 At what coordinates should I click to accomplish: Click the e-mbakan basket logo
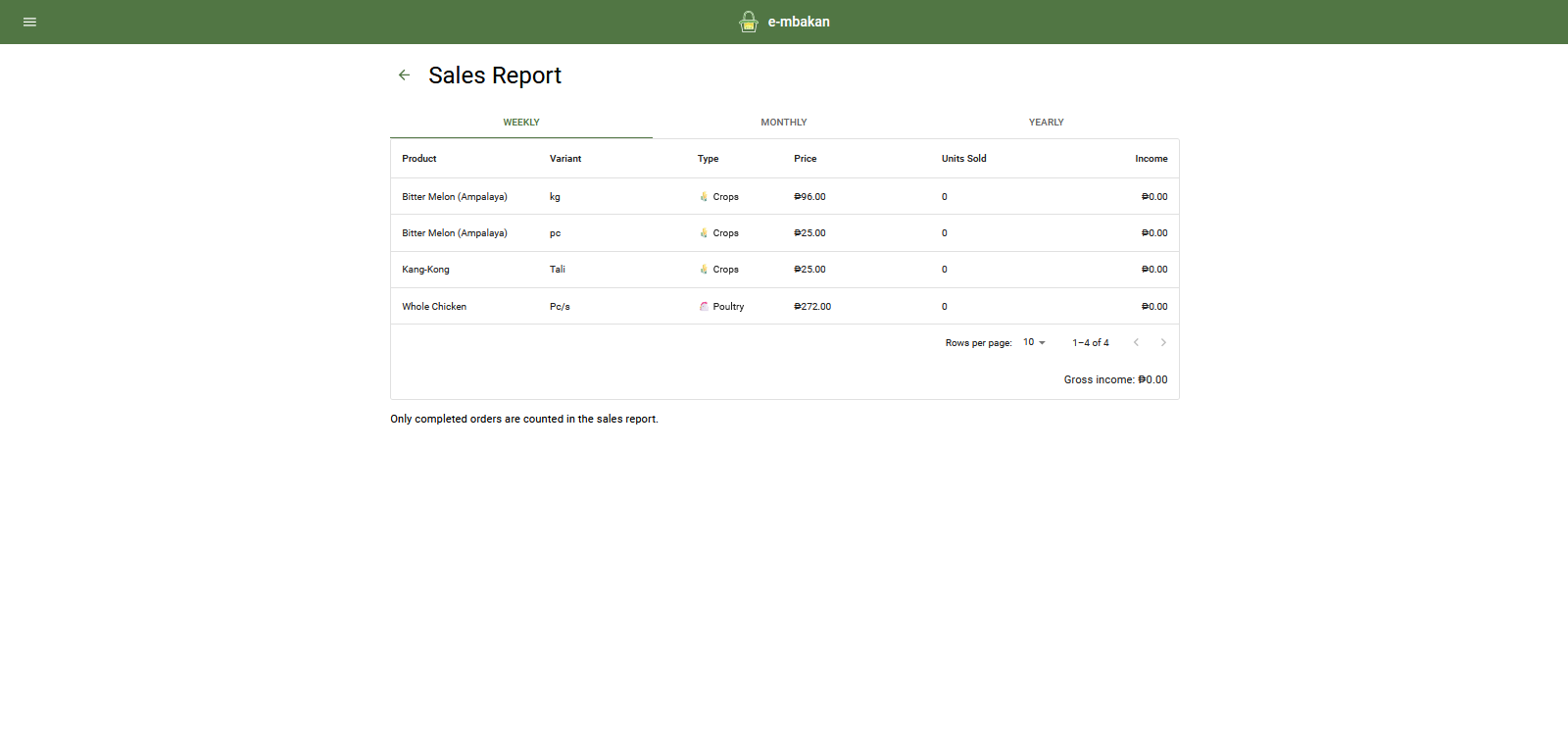click(749, 22)
